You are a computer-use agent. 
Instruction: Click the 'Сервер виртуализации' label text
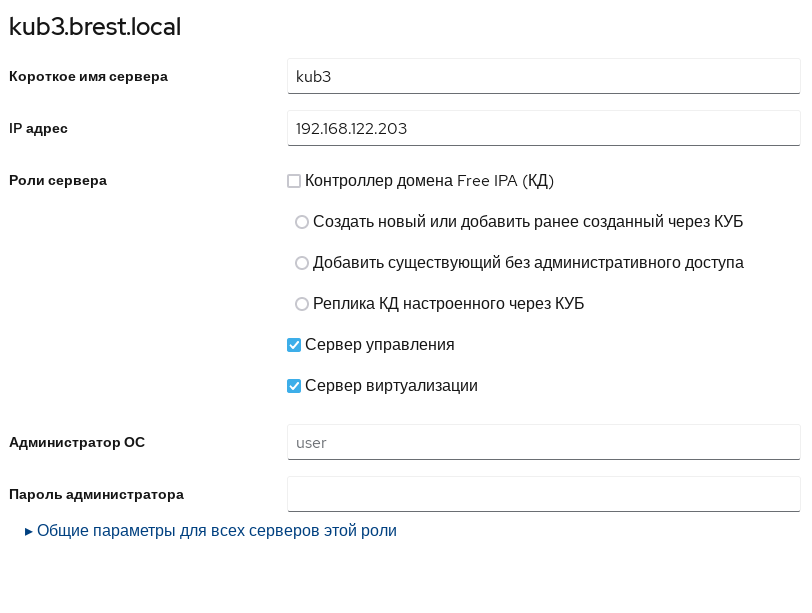pos(391,386)
